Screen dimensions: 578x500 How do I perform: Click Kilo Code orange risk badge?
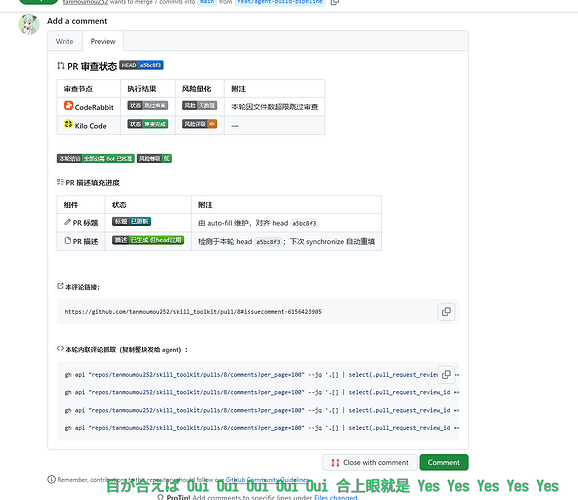point(199,124)
